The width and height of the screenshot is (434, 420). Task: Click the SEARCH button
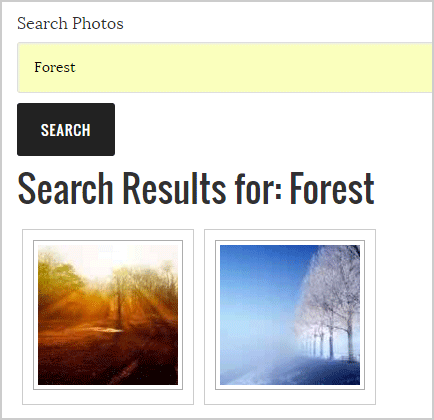coord(66,129)
